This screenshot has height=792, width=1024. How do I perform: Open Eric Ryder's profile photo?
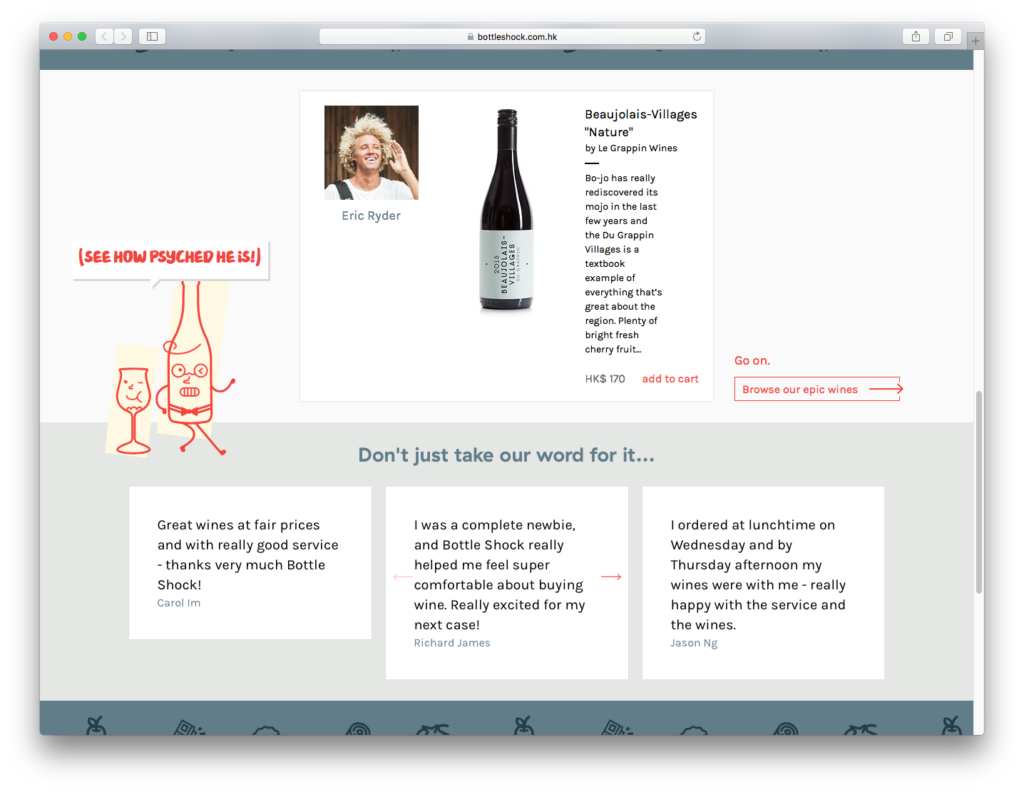[372, 153]
